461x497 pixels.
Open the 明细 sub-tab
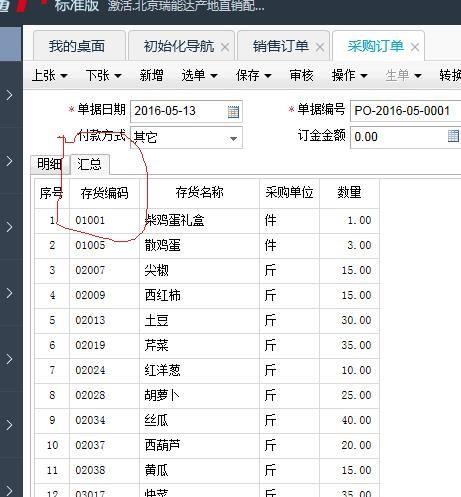(49, 164)
